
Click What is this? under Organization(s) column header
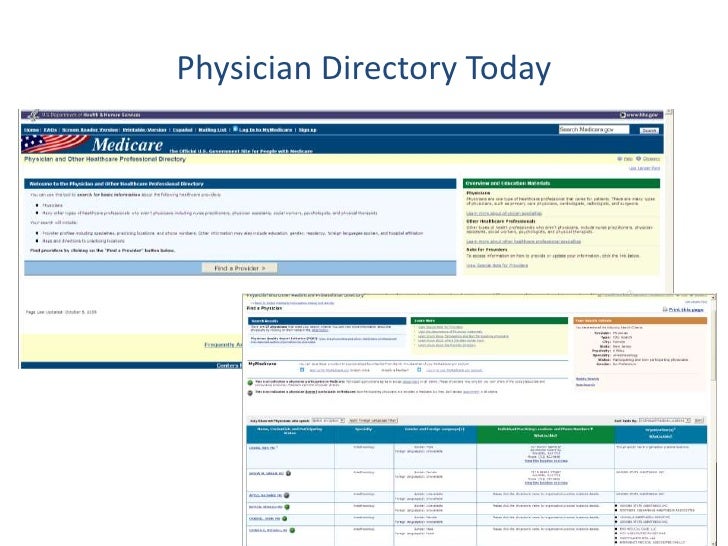pos(661,437)
